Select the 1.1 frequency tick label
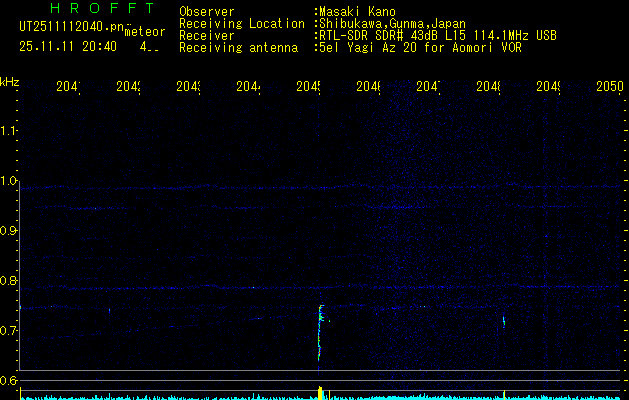This screenshot has width=629, height=400. (10, 131)
